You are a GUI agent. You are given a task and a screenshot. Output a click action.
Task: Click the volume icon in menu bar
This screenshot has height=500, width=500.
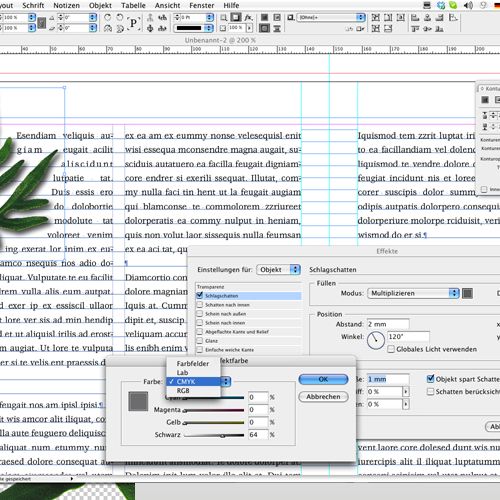[x=468, y=5]
